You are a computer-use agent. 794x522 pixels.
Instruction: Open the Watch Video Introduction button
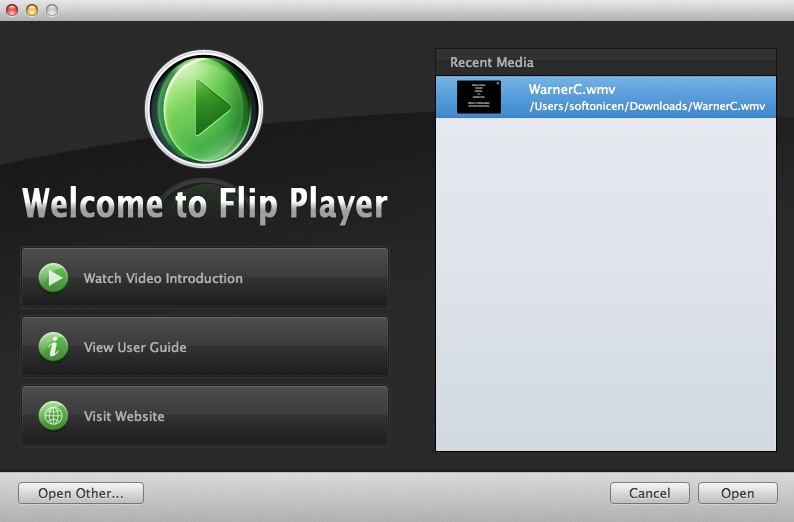coord(205,277)
